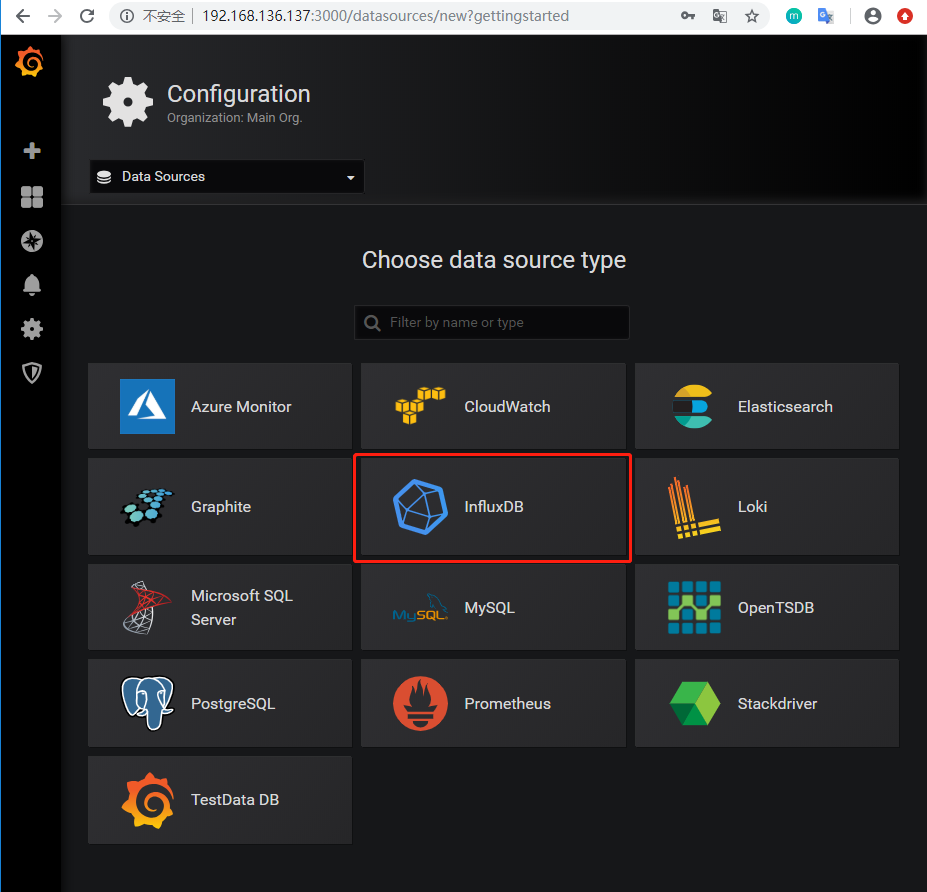Choose the Stackdriver label text
This screenshot has height=892, width=927.
point(777,703)
